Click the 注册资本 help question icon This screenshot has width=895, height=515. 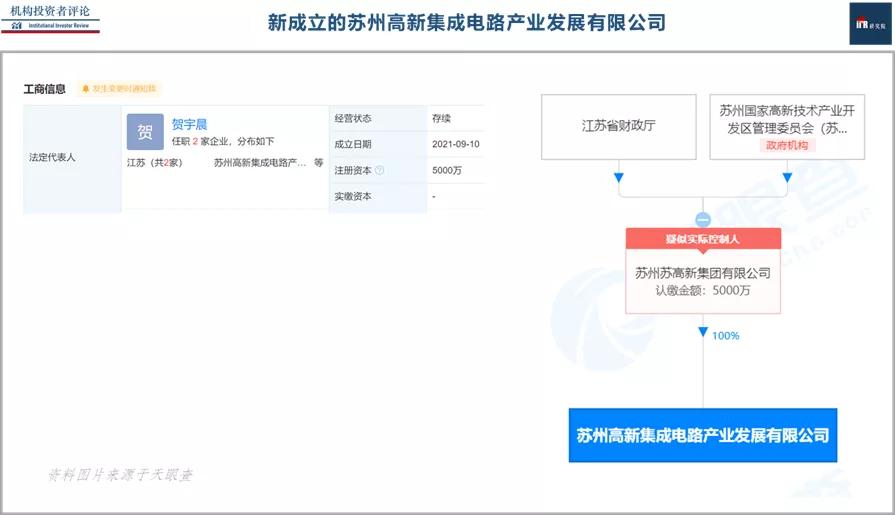380,170
